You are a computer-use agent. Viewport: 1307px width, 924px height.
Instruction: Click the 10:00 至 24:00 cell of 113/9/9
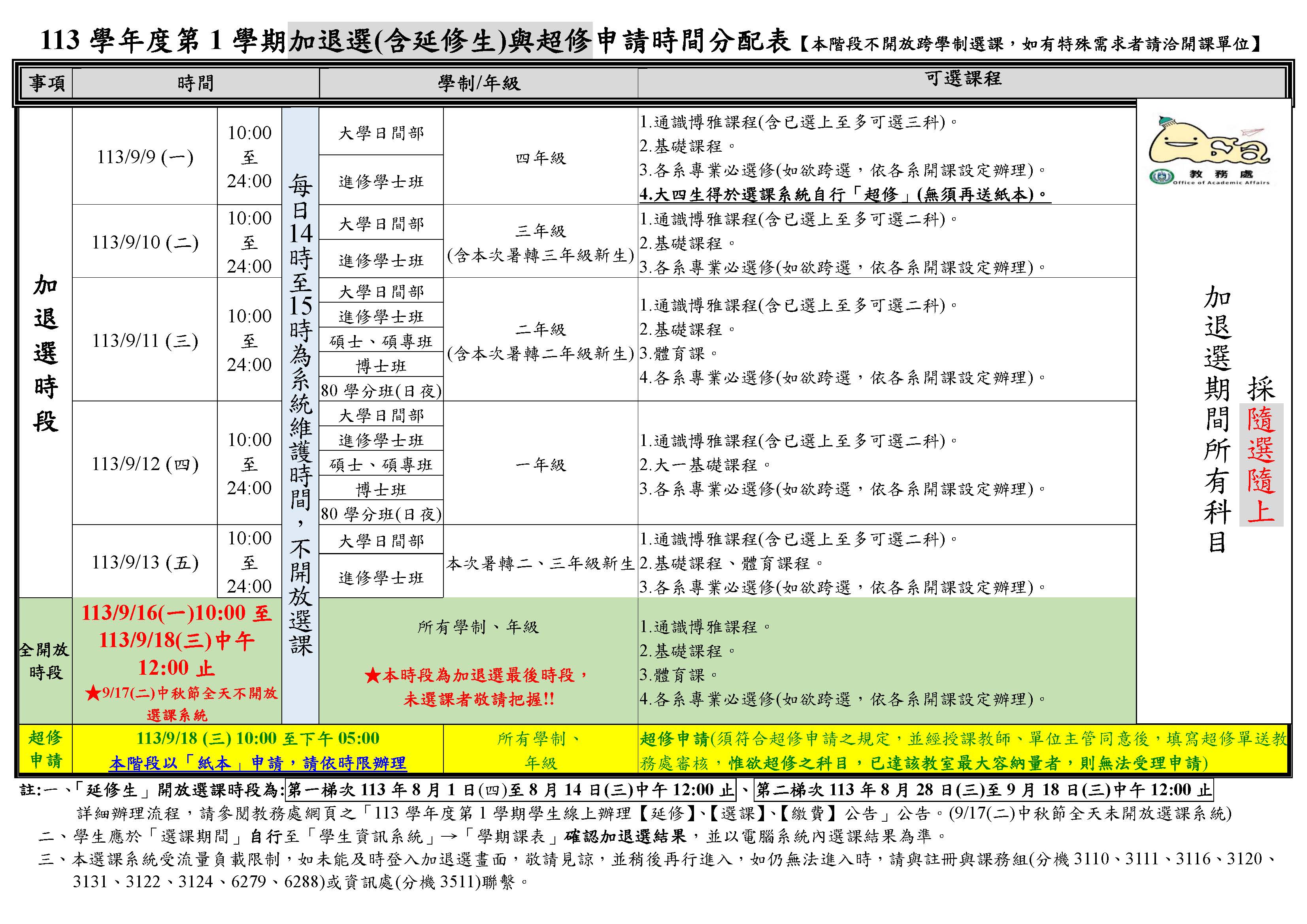coord(249,157)
